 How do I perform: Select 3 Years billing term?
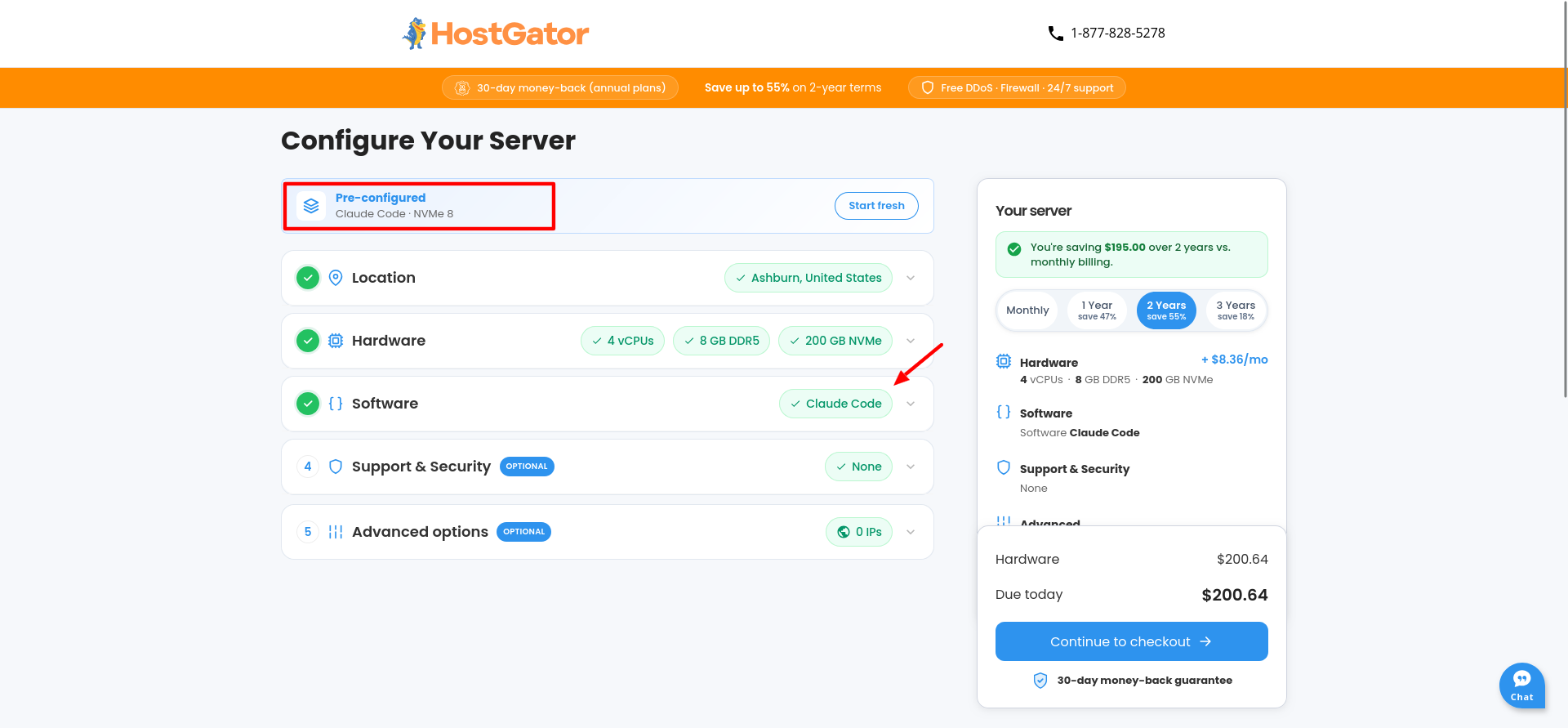pos(1236,310)
